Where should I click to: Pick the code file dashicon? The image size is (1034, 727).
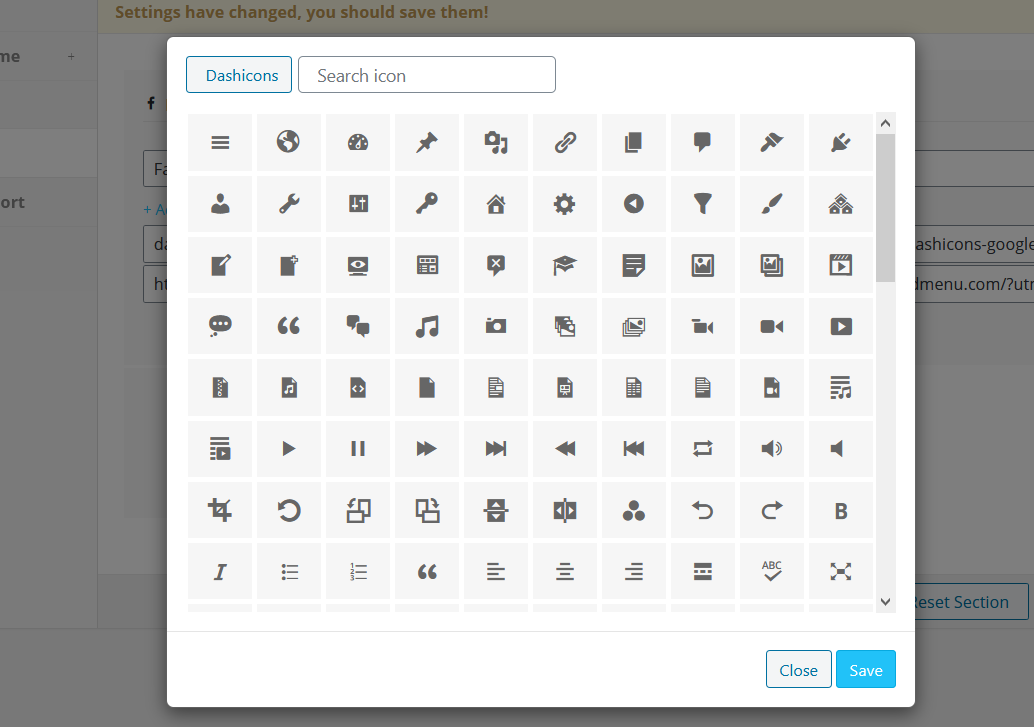point(357,387)
